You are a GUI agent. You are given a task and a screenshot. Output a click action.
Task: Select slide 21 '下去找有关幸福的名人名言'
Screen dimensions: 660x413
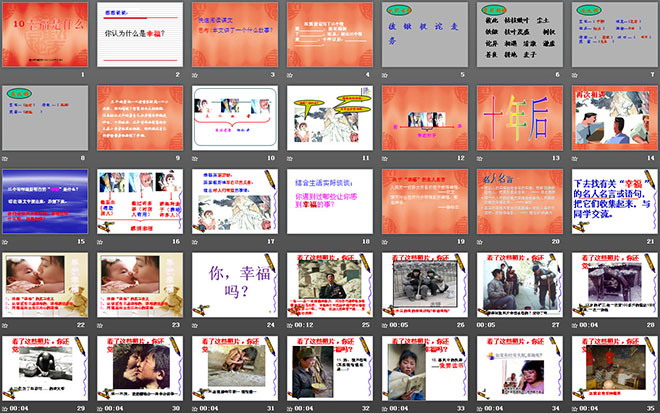tap(615, 201)
